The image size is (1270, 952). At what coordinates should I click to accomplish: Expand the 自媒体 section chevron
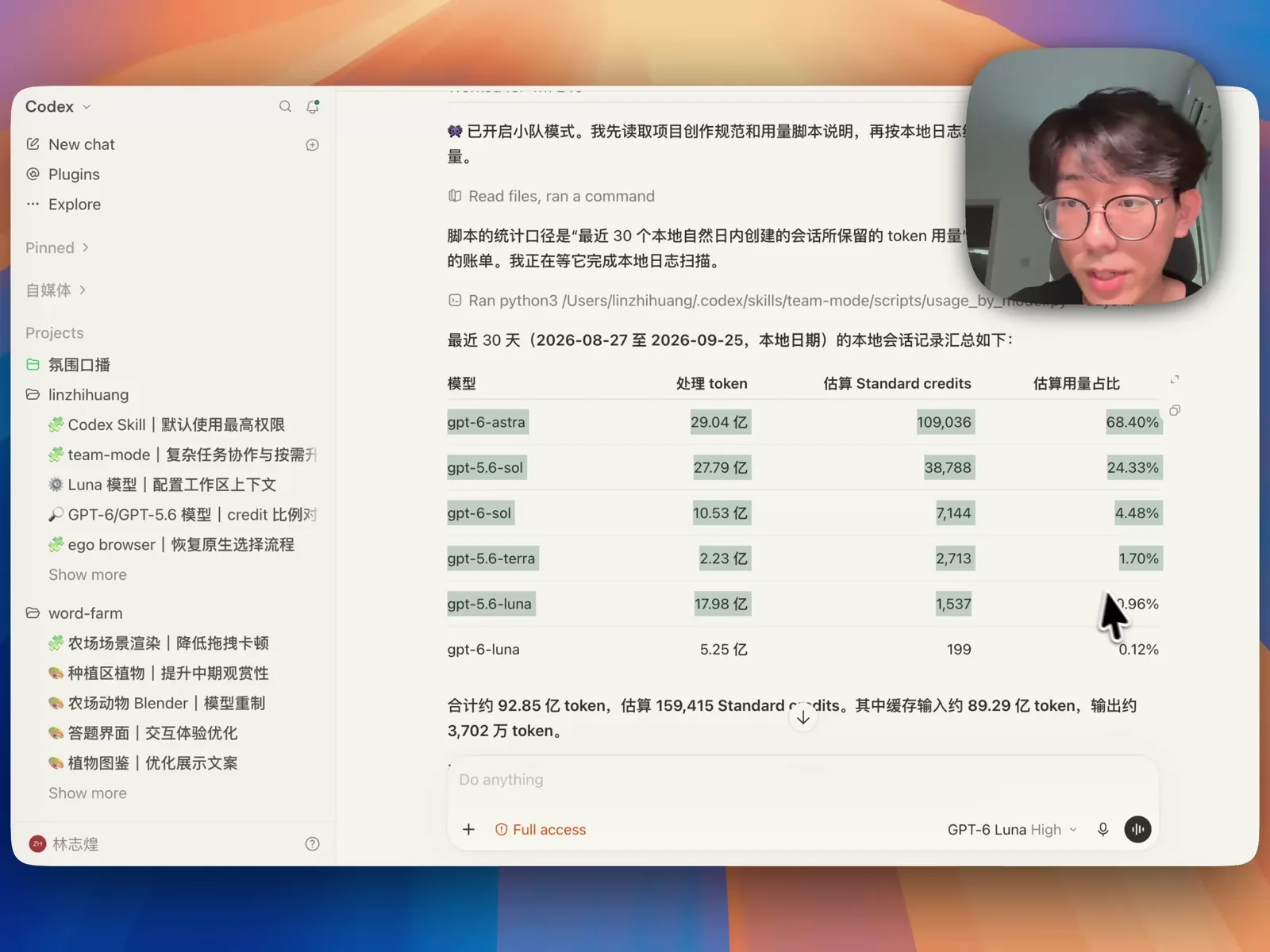83,290
